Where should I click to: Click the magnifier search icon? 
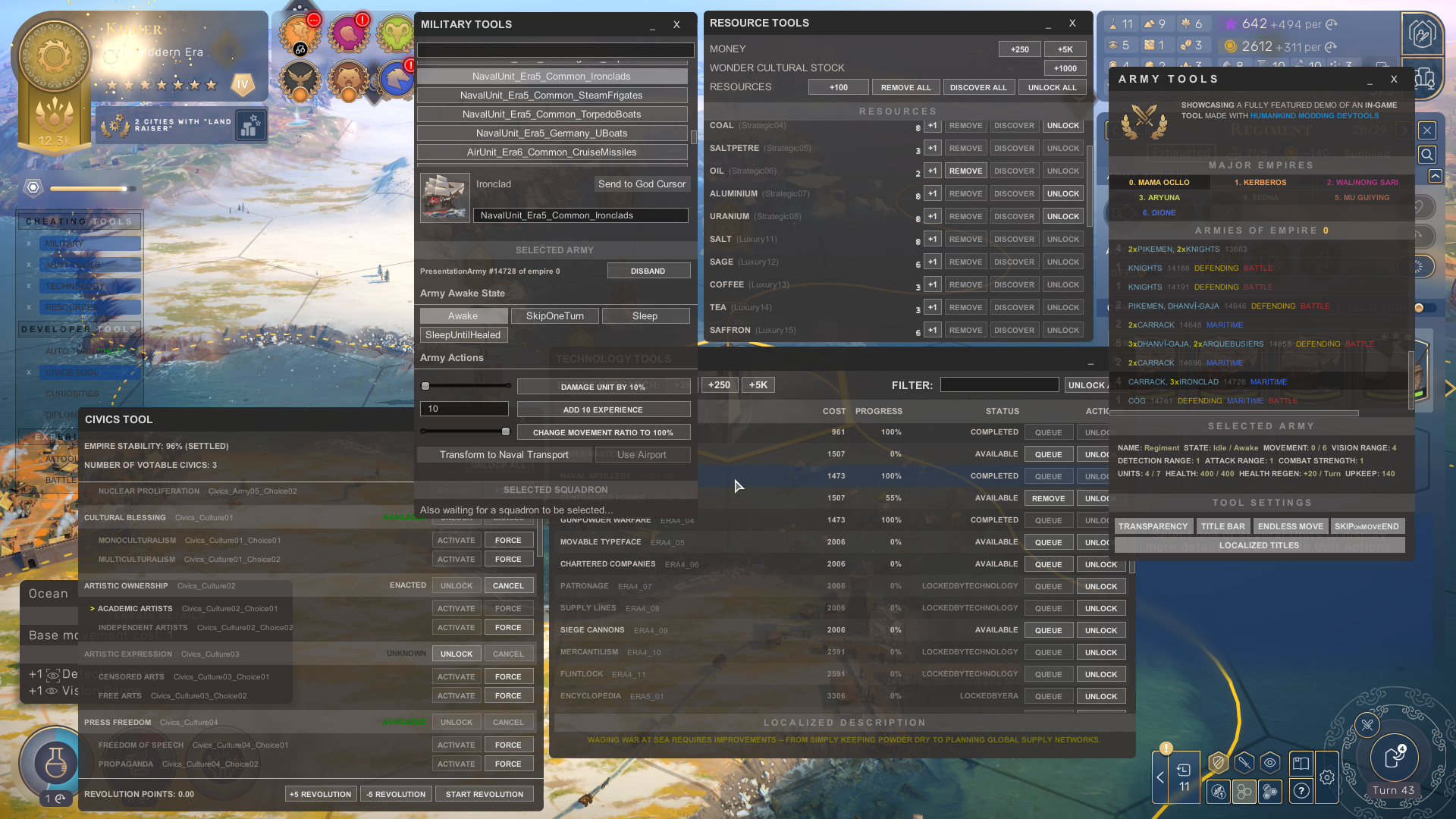tap(1426, 155)
